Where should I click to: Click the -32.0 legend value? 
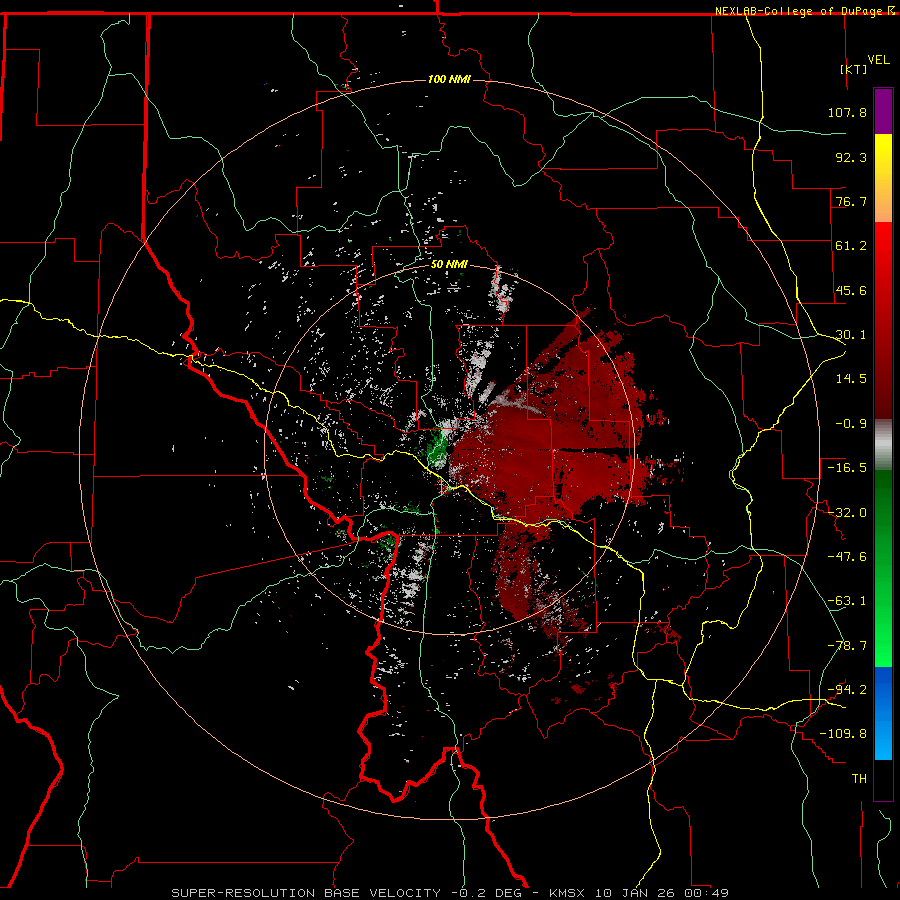847,513
